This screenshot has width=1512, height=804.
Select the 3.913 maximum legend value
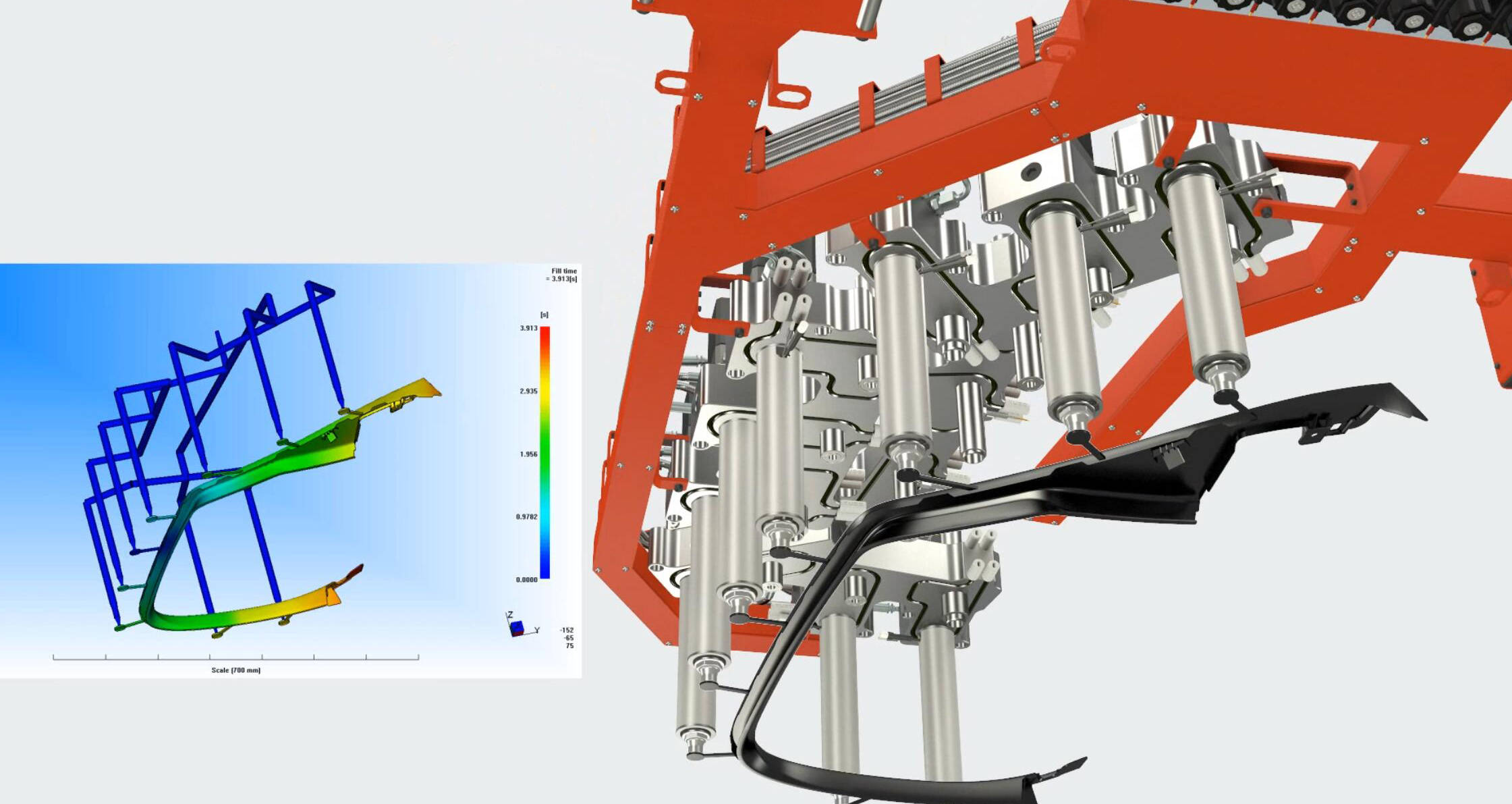[528, 328]
